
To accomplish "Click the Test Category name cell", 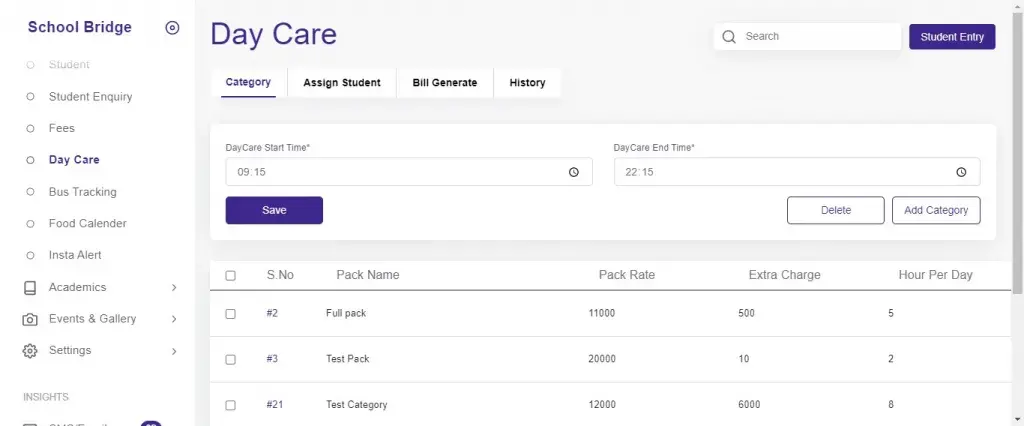I will point(357,405).
